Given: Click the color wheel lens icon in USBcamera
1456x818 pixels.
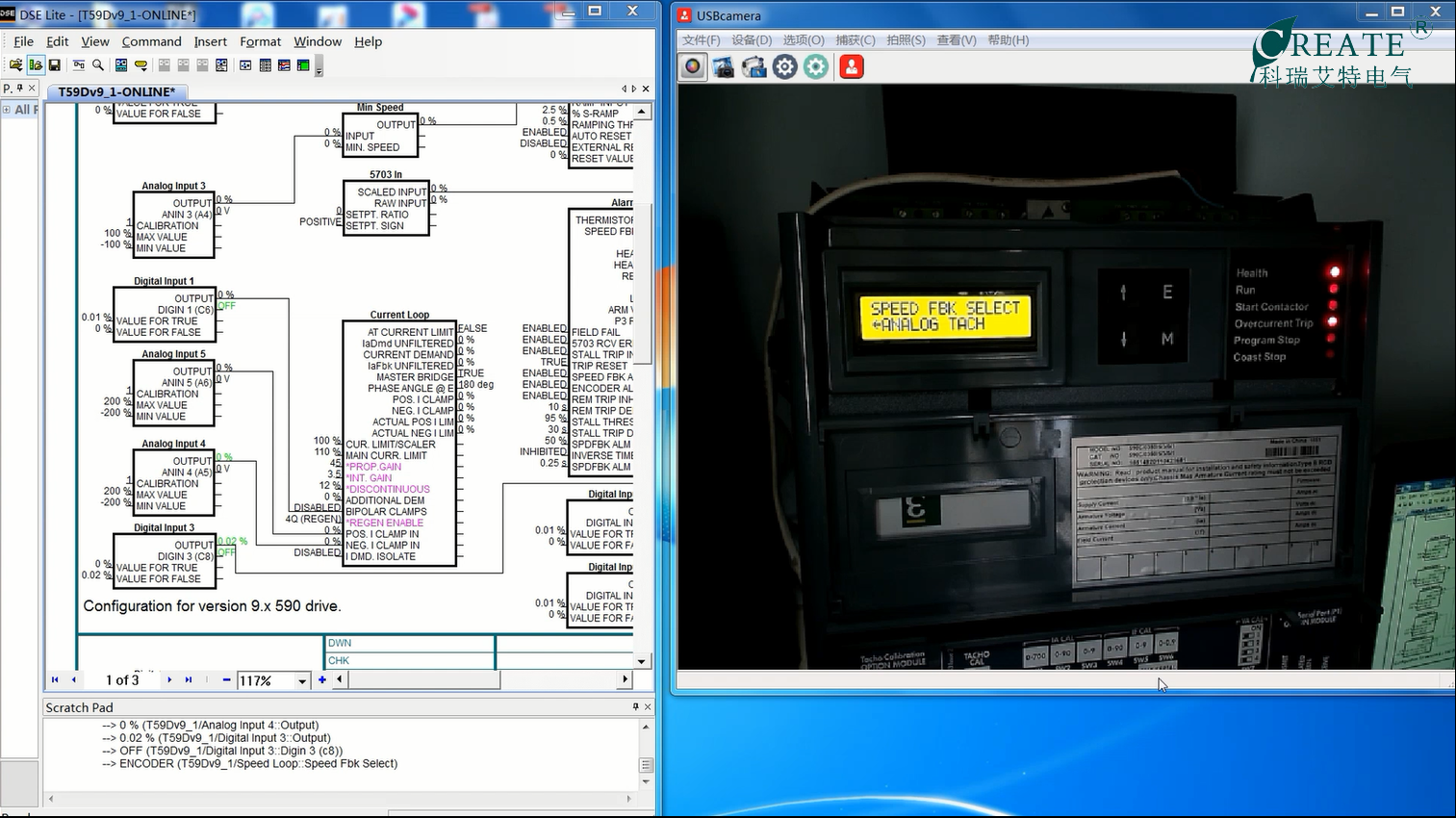Looking at the screenshot, I should click(693, 66).
